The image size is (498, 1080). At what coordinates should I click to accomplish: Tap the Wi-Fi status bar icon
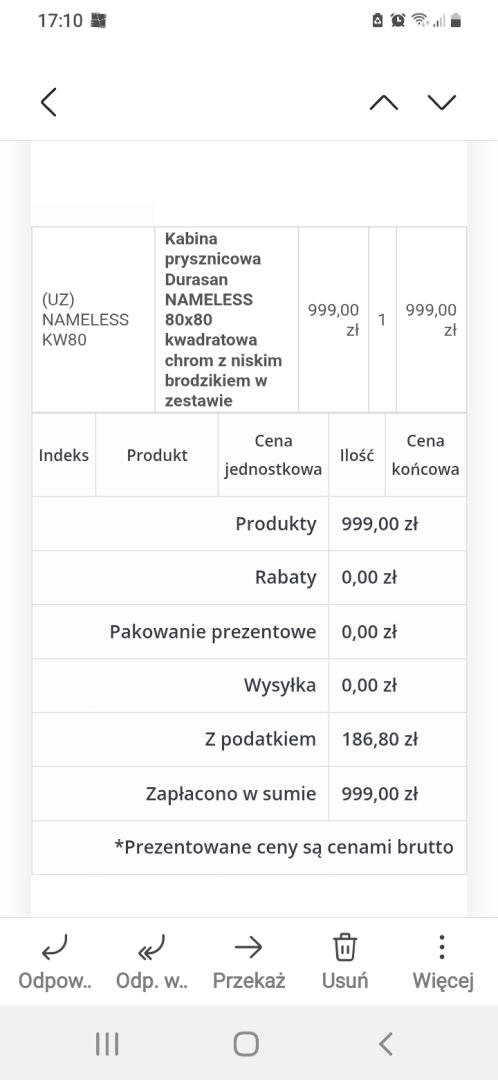[x=419, y=21]
